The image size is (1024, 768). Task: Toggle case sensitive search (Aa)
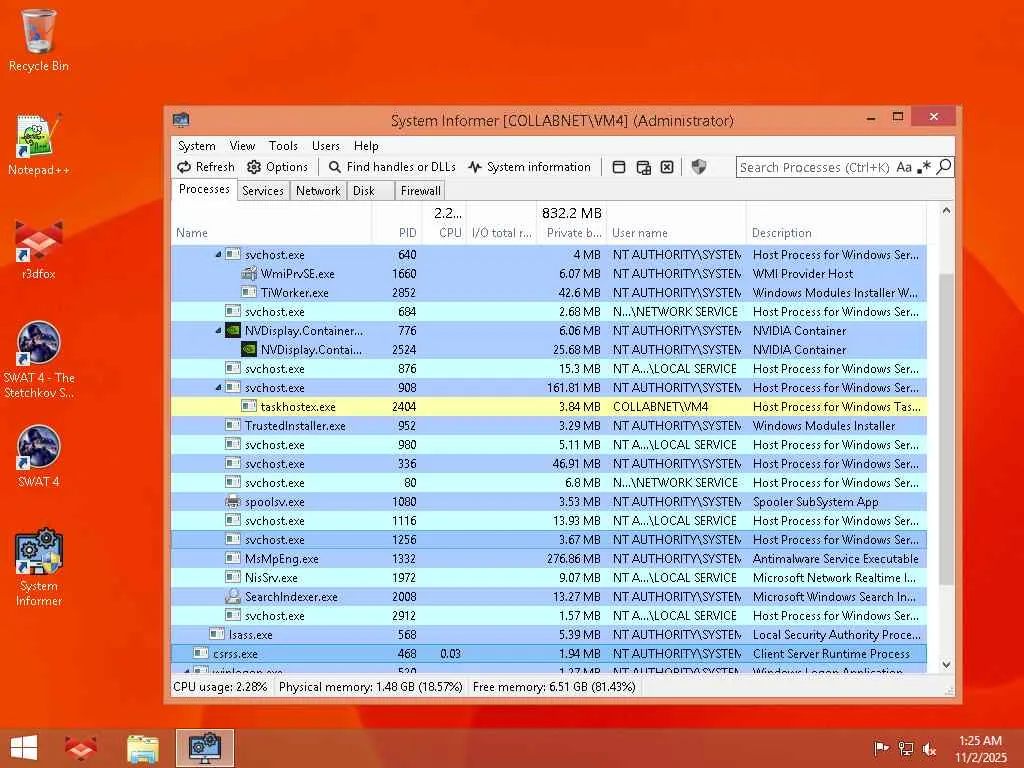click(904, 167)
